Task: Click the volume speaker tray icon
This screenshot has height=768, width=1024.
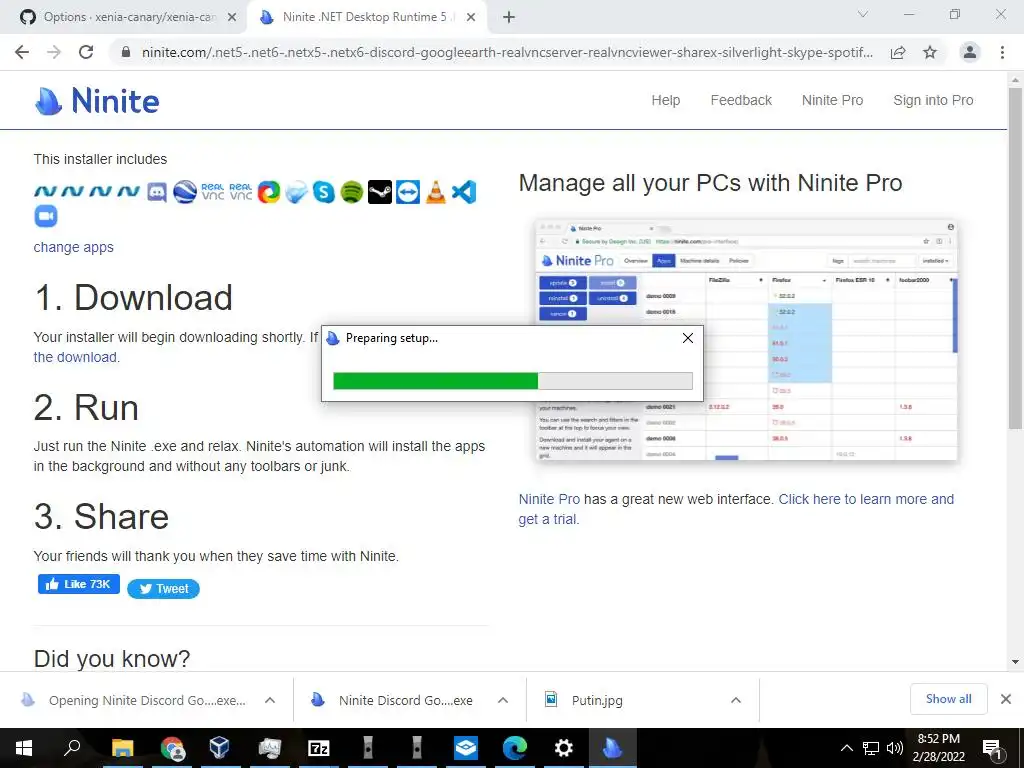Action: pos(894,748)
